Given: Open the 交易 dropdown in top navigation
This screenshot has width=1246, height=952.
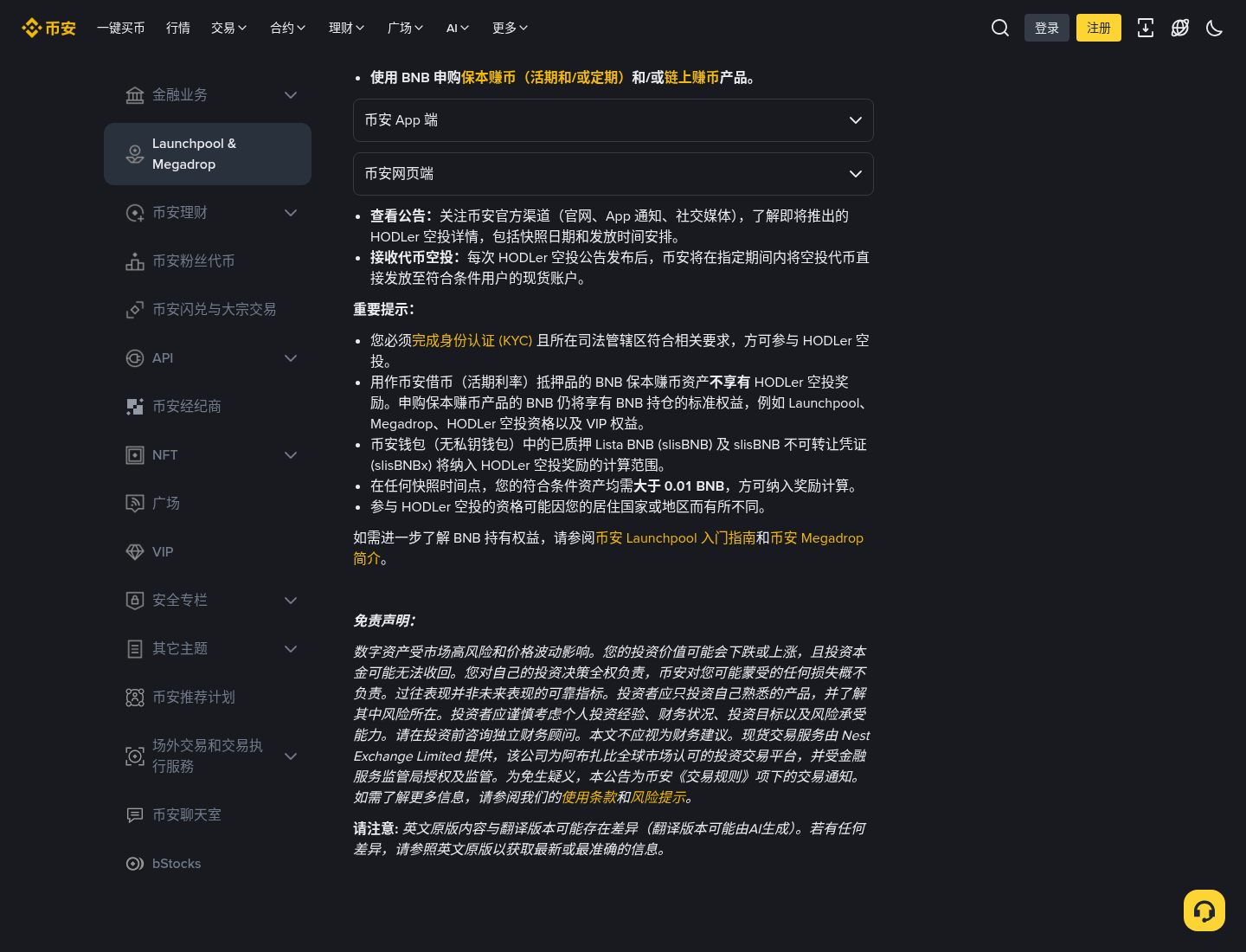Looking at the screenshot, I should pos(229,28).
